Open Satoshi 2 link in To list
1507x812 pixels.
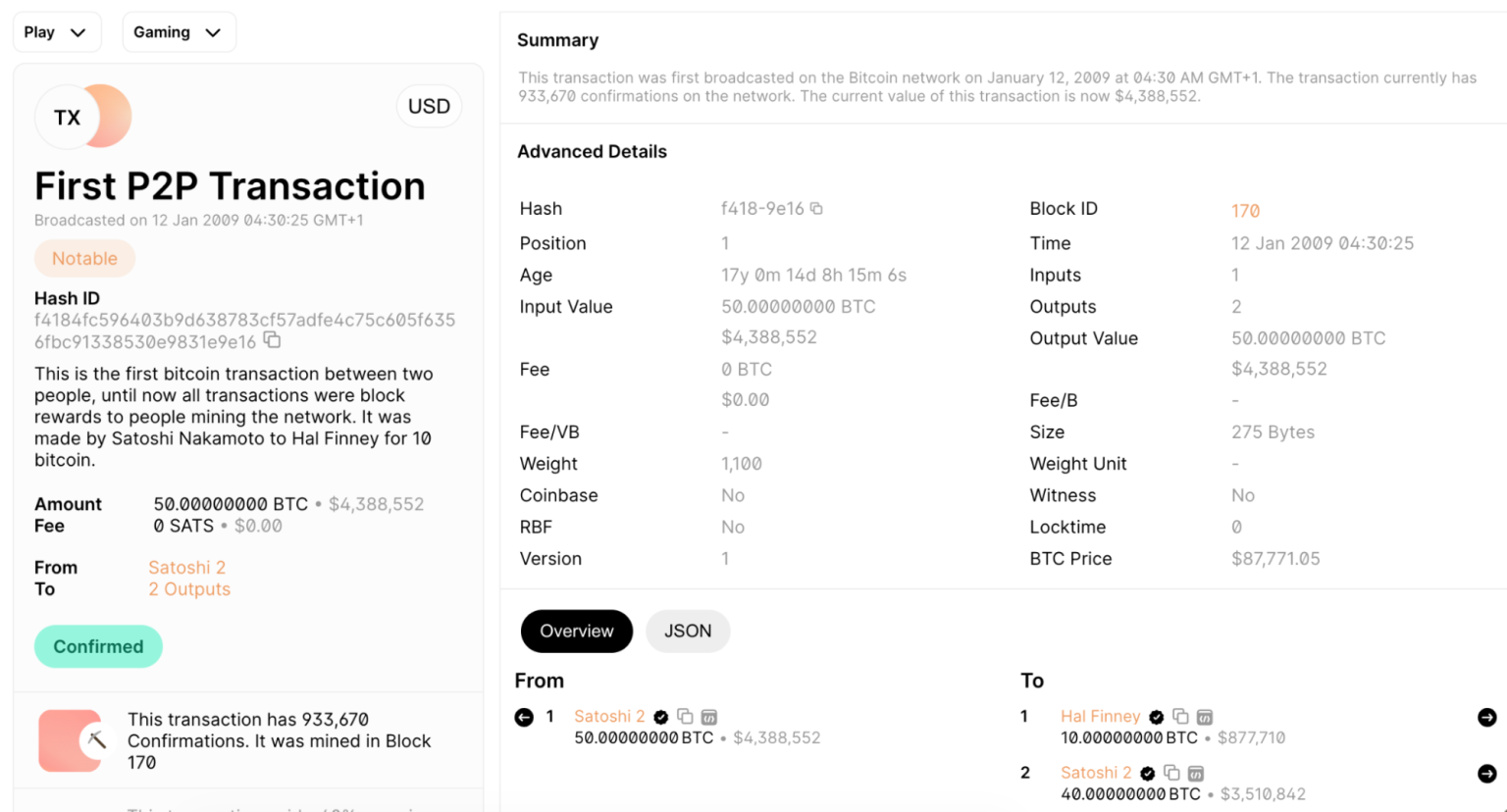tap(1096, 773)
